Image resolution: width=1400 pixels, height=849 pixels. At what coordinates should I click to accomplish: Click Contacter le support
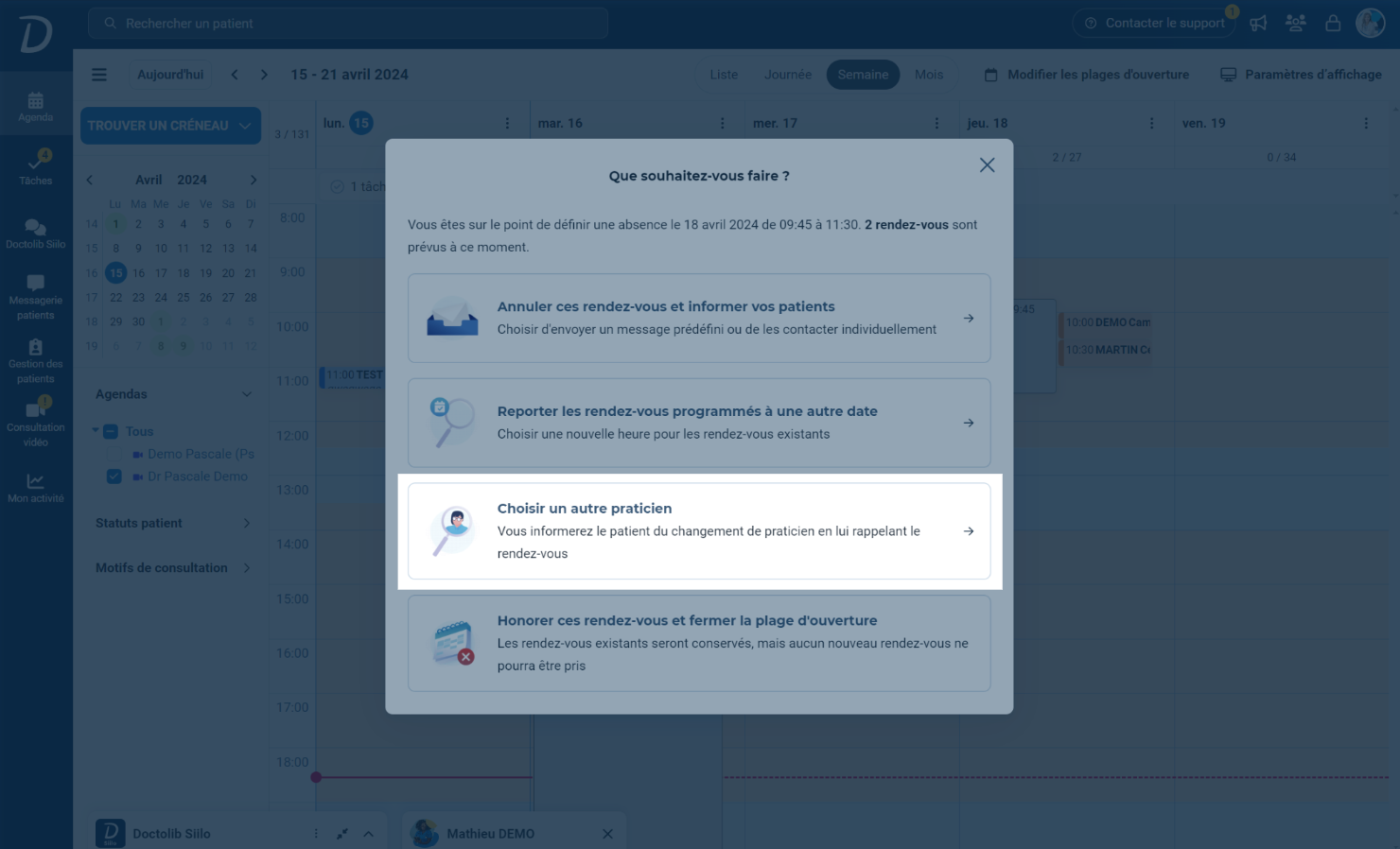pos(1154,24)
